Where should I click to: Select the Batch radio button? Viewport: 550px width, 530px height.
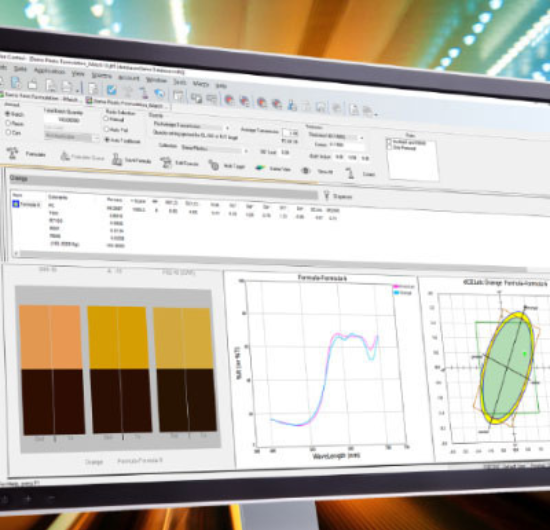tap(7, 114)
